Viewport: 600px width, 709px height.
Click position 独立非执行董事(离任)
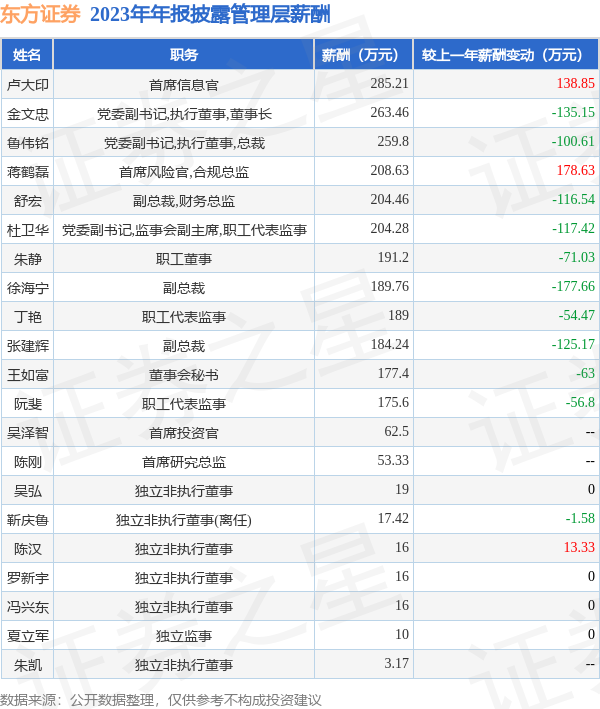[184, 520]
